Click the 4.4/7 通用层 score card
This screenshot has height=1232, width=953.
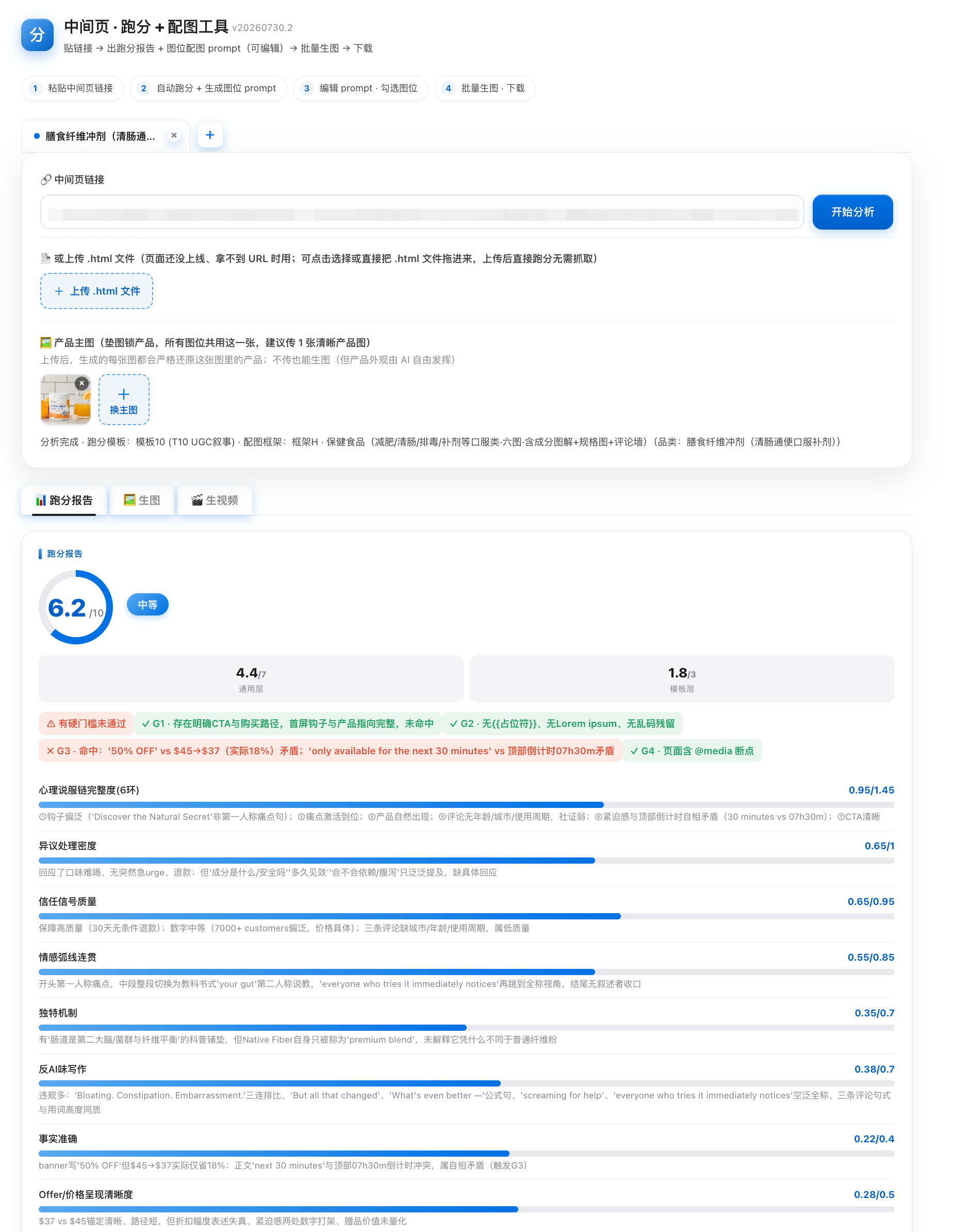coord(251,678)
